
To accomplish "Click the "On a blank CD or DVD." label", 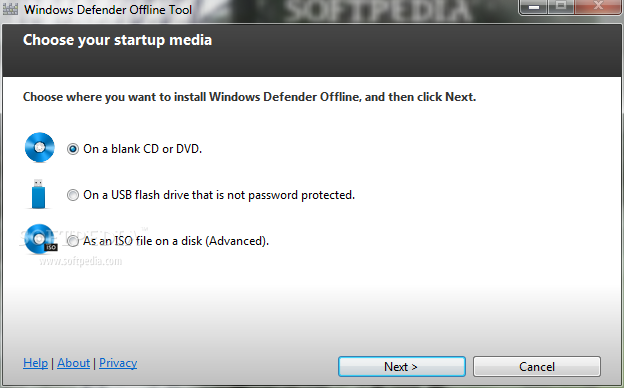I will tap(142, 149).
